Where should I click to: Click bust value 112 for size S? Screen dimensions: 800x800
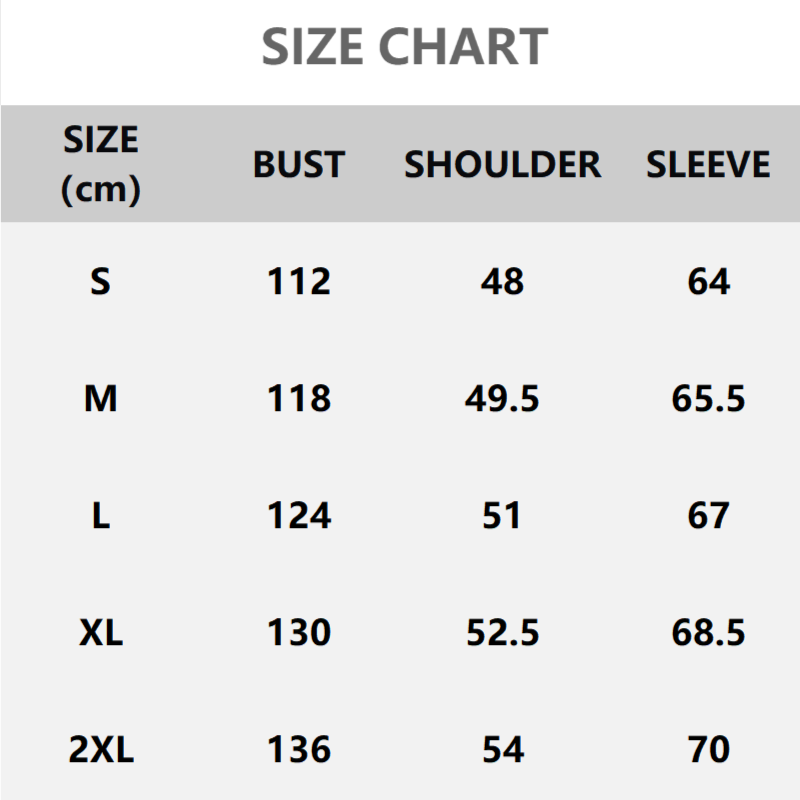tap(298, 282)
